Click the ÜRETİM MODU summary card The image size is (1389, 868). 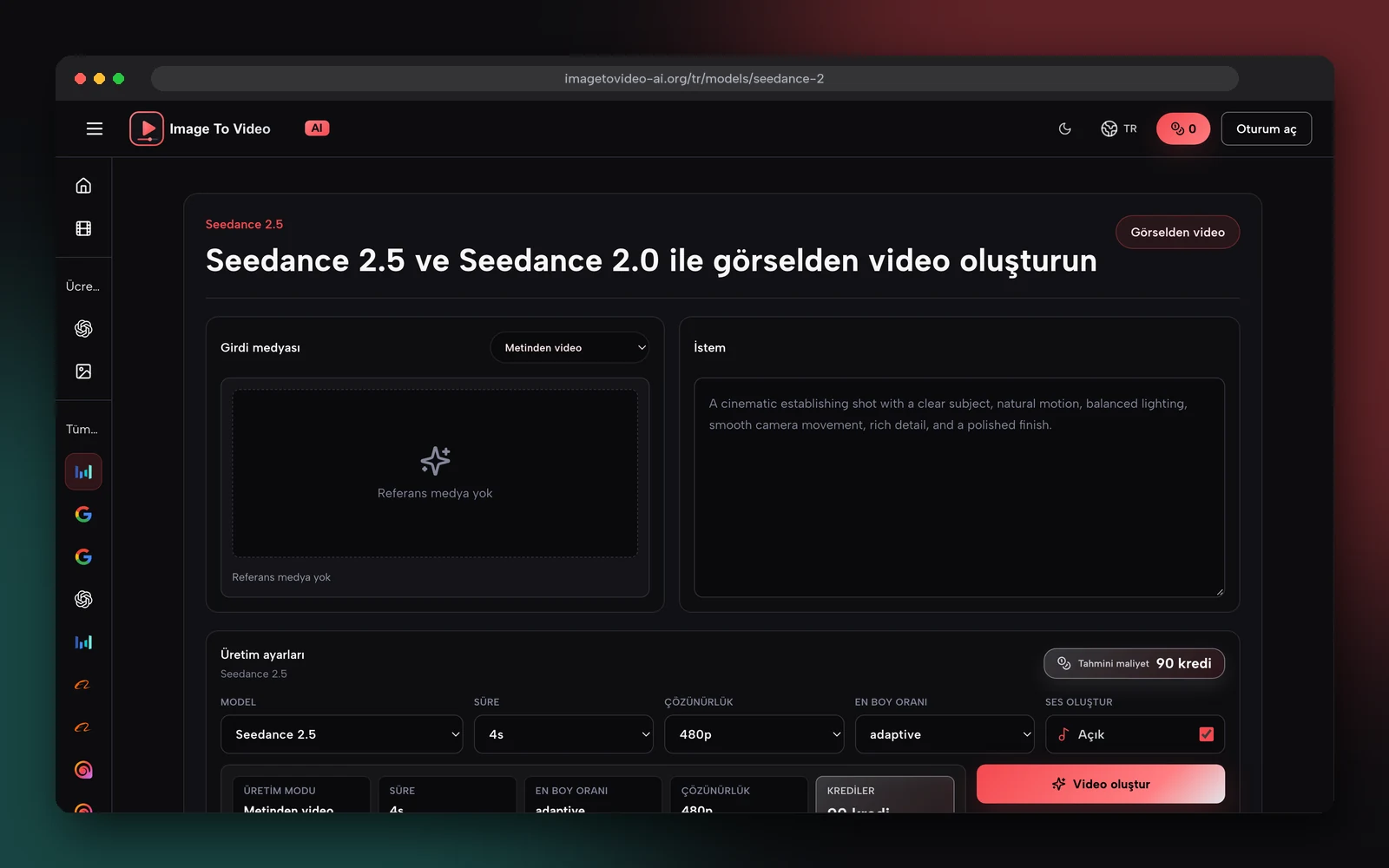pos(301,795)
